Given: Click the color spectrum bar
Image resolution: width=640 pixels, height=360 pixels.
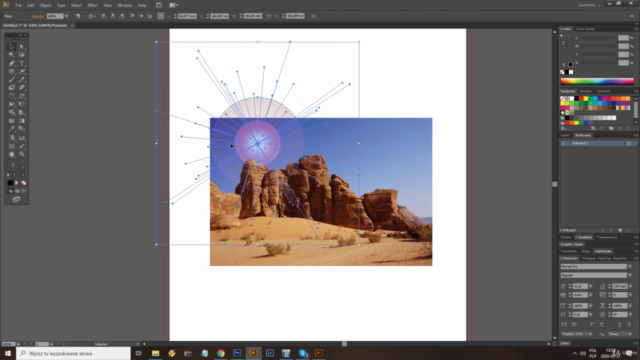Looking at the screenshot, I should pyautogui.click(x=597, y=81).
